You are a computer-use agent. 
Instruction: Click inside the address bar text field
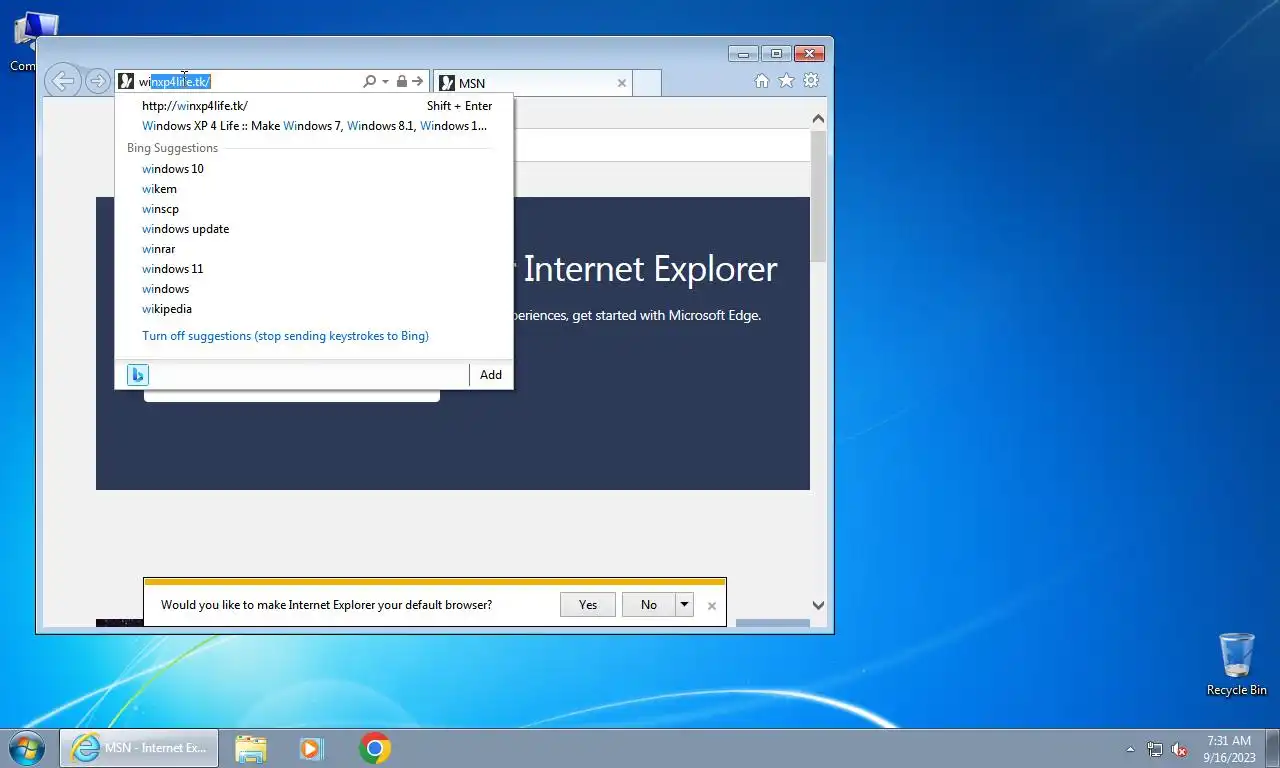(x=248, y=82)
